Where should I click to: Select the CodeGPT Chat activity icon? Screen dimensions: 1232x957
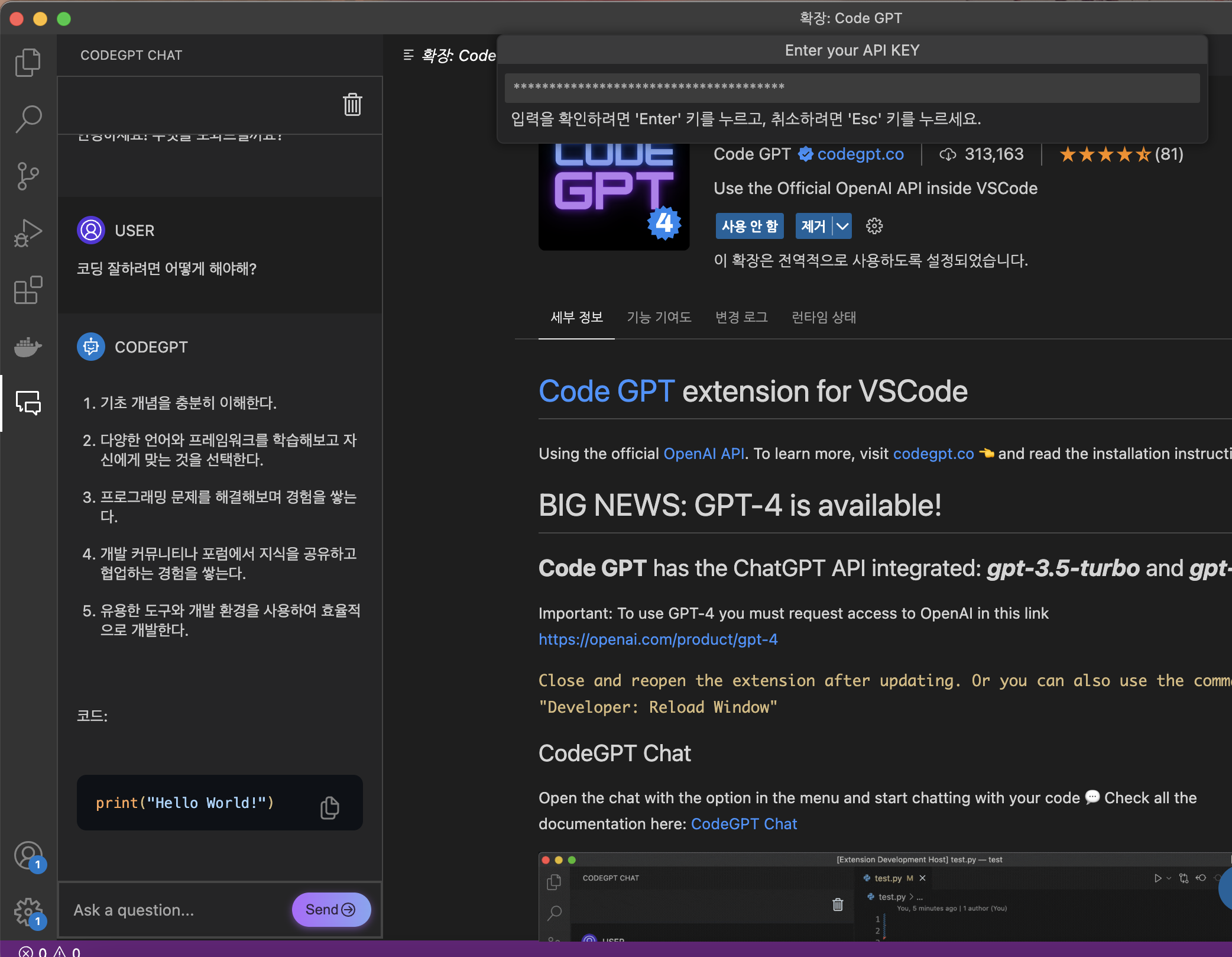28,403
